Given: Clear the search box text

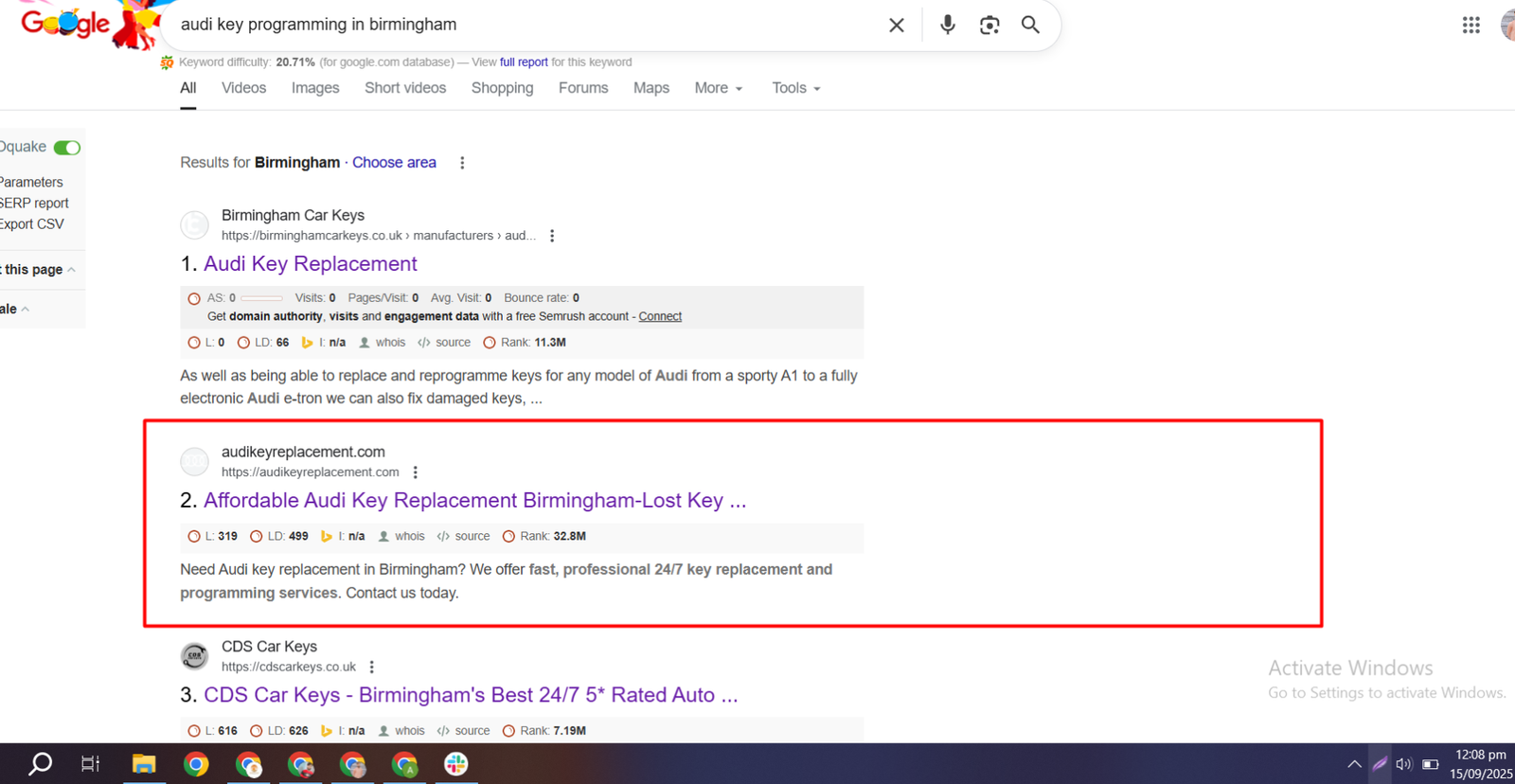Looking at the screenshot, I should [896, 26].
